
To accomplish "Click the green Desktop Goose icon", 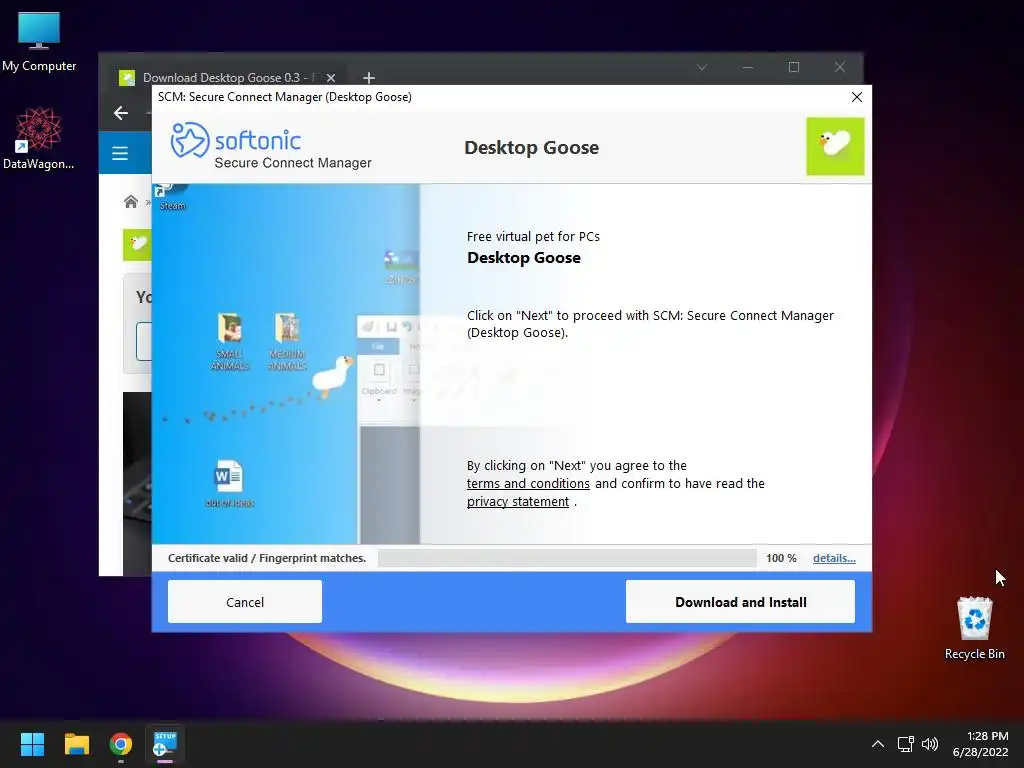I will pos(835,146).
